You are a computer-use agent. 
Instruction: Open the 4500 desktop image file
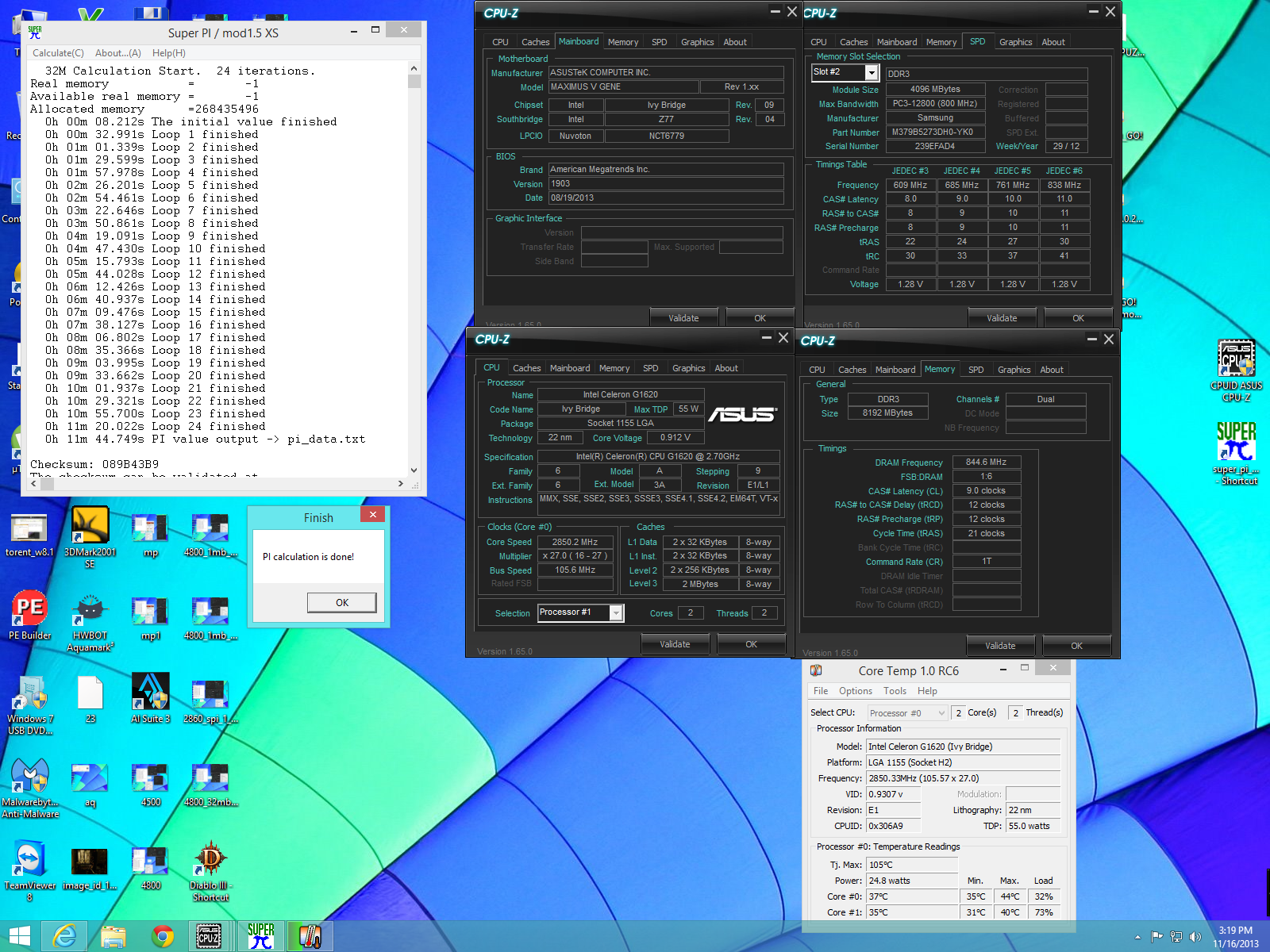[x=150, y=785]
